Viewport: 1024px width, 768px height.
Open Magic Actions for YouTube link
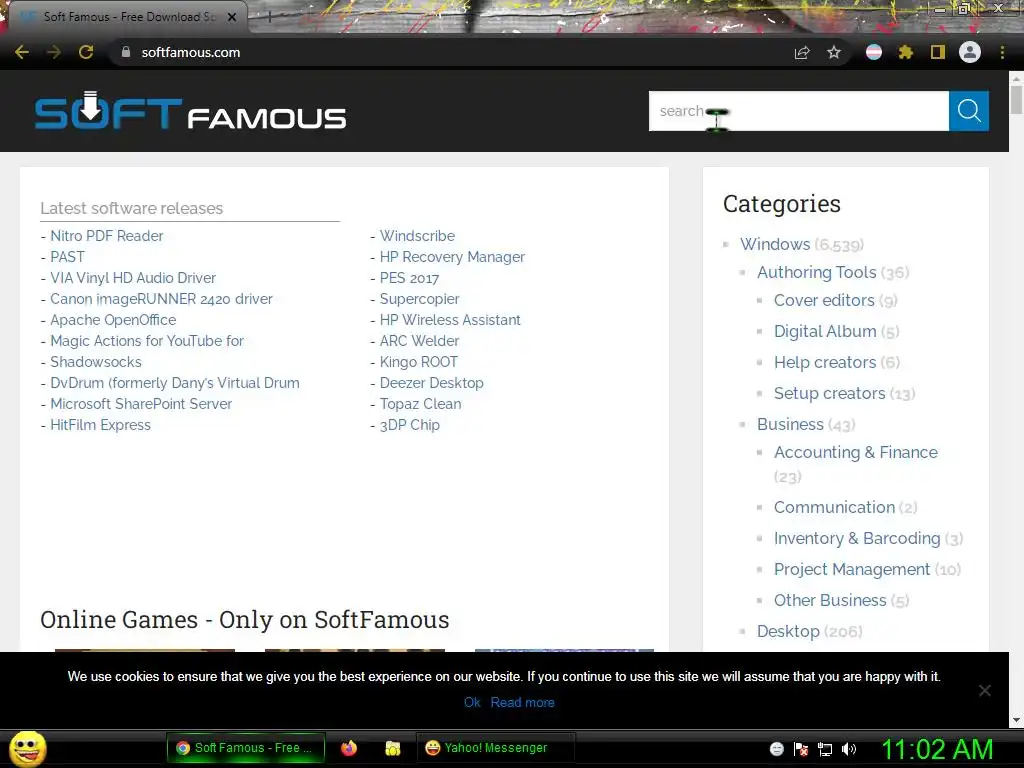(147, 340)
